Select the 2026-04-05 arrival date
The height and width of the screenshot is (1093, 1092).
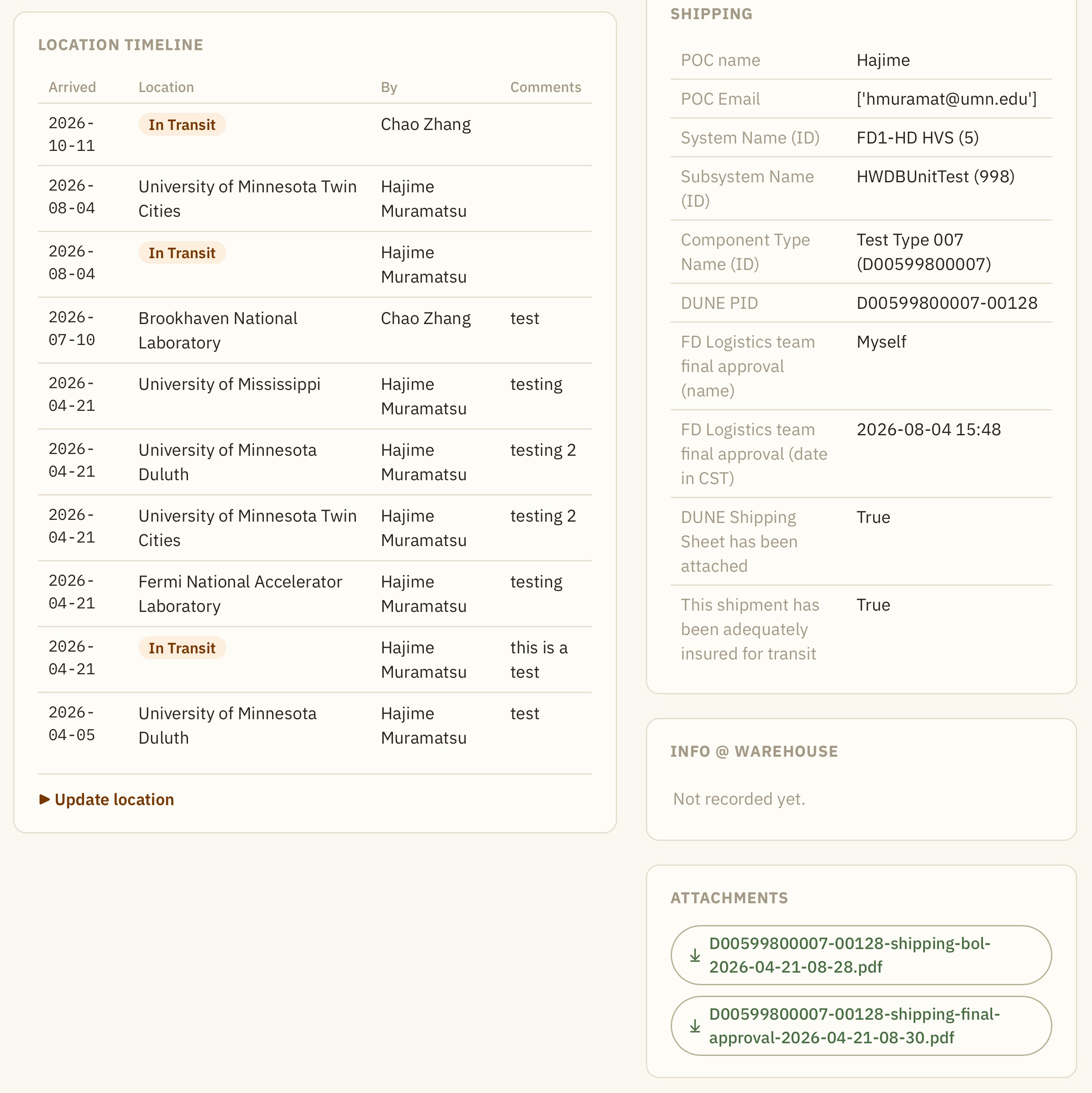click(72, 724)
